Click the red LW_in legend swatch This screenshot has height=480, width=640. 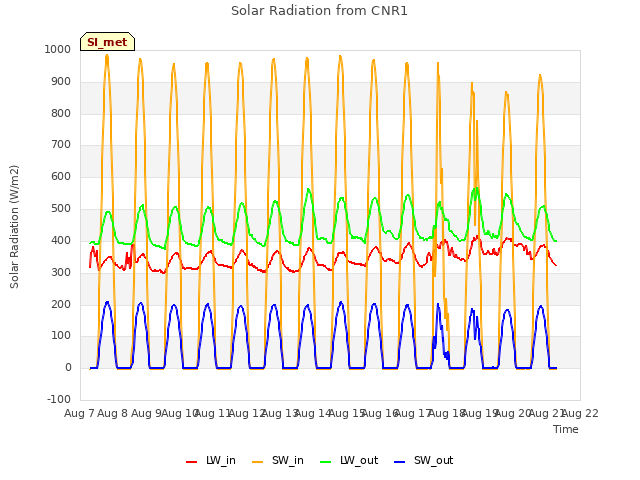[x=191, y=462]
